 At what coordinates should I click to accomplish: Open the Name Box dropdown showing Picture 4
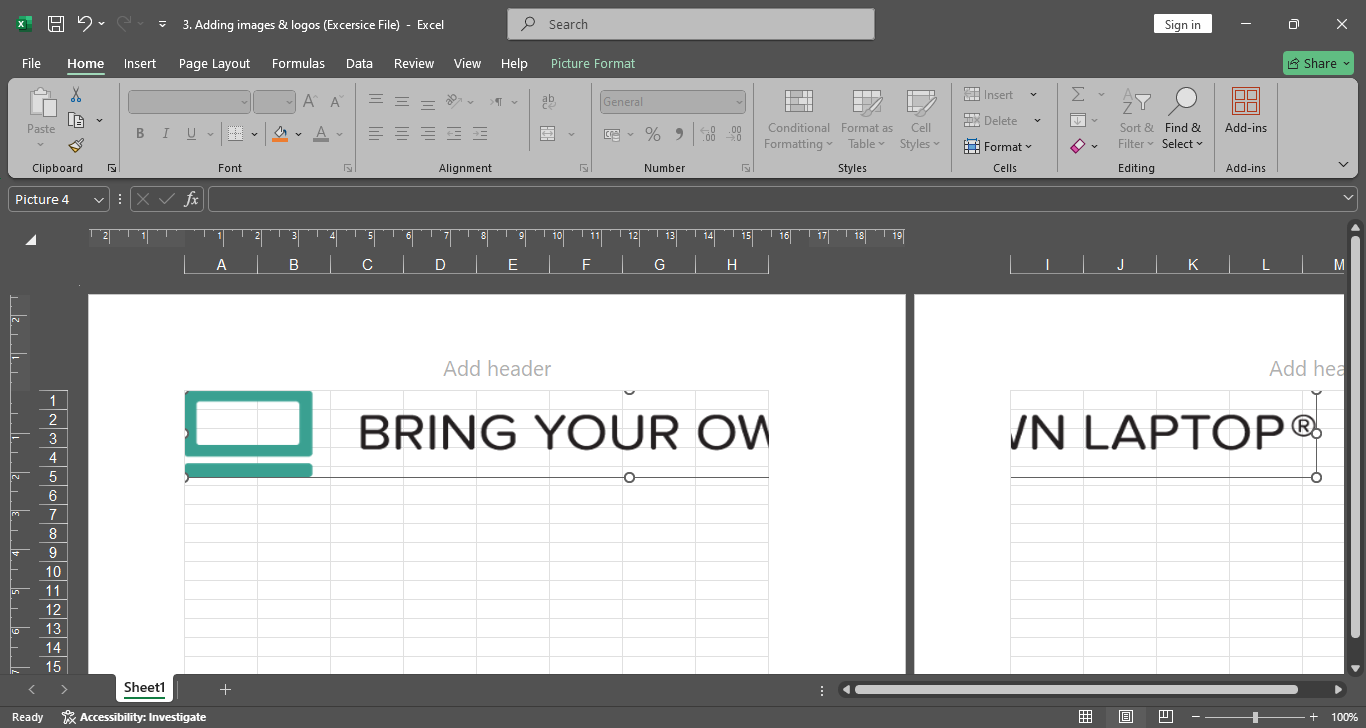pos(99,200)
